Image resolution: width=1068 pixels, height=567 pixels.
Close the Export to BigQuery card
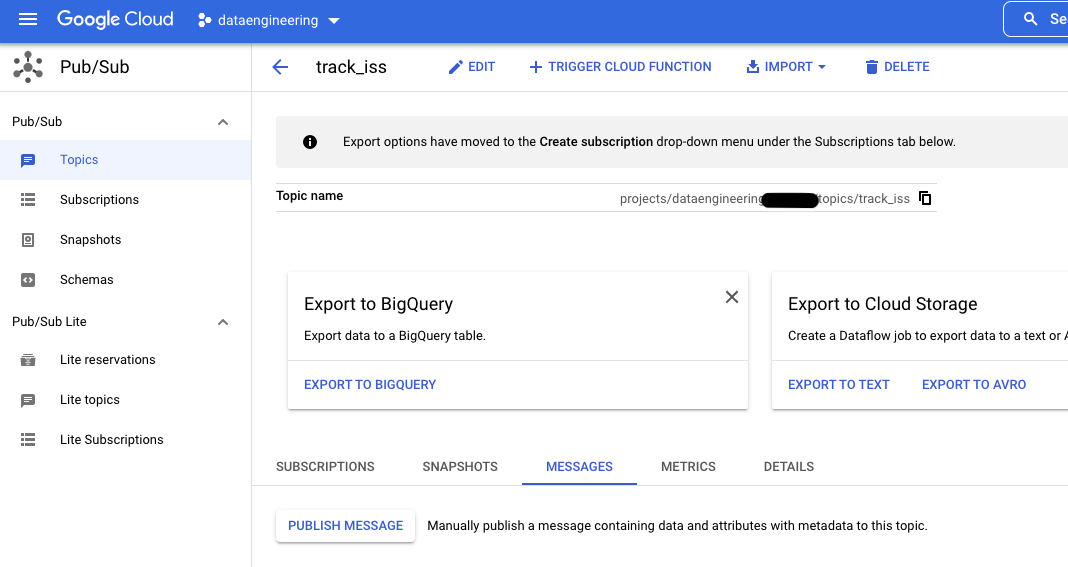pos(732,297)
